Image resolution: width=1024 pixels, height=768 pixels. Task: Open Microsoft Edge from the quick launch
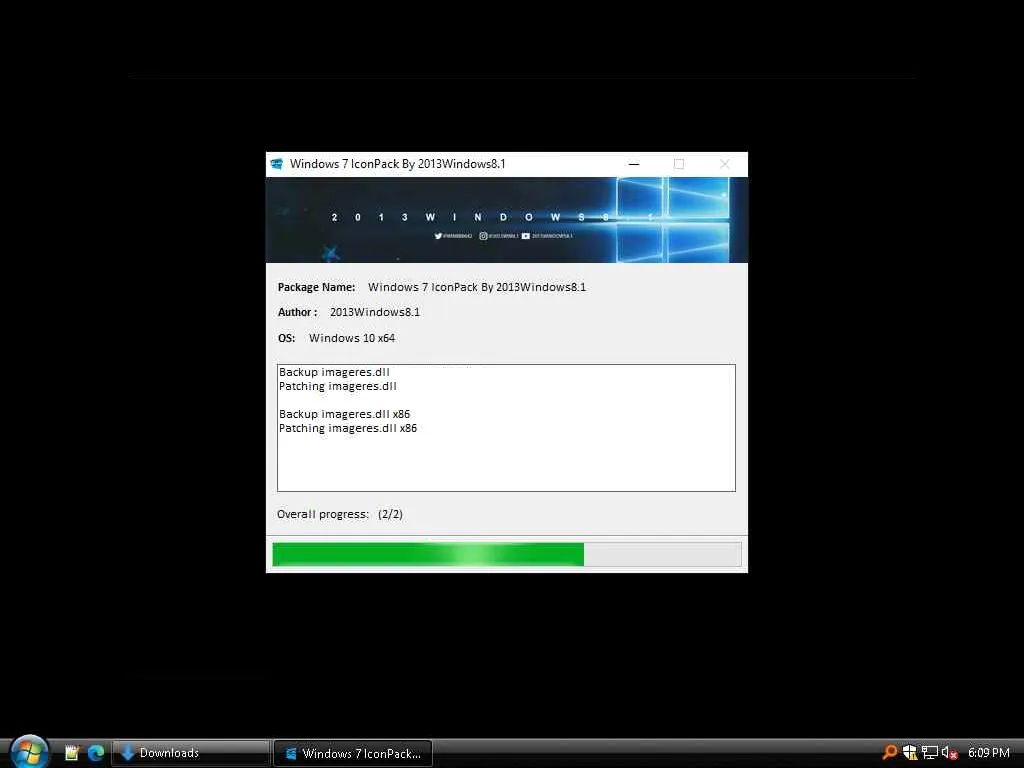[96, 753]
